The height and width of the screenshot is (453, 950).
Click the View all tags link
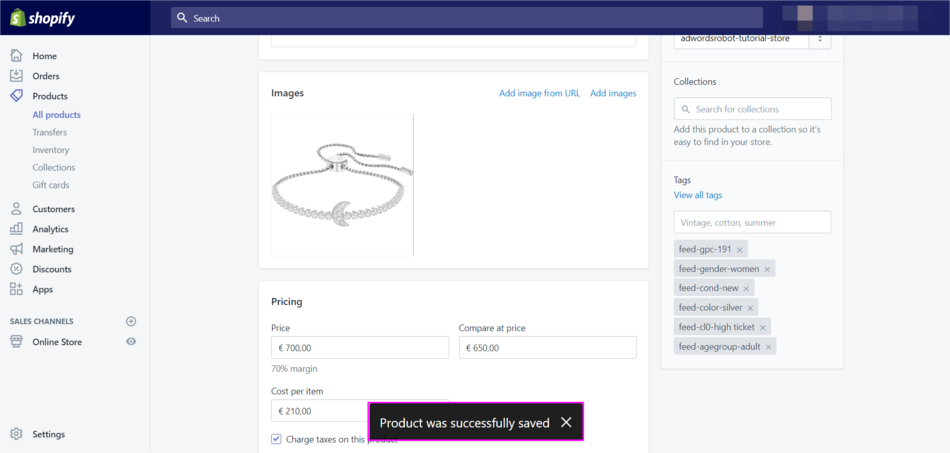point(698,195)
